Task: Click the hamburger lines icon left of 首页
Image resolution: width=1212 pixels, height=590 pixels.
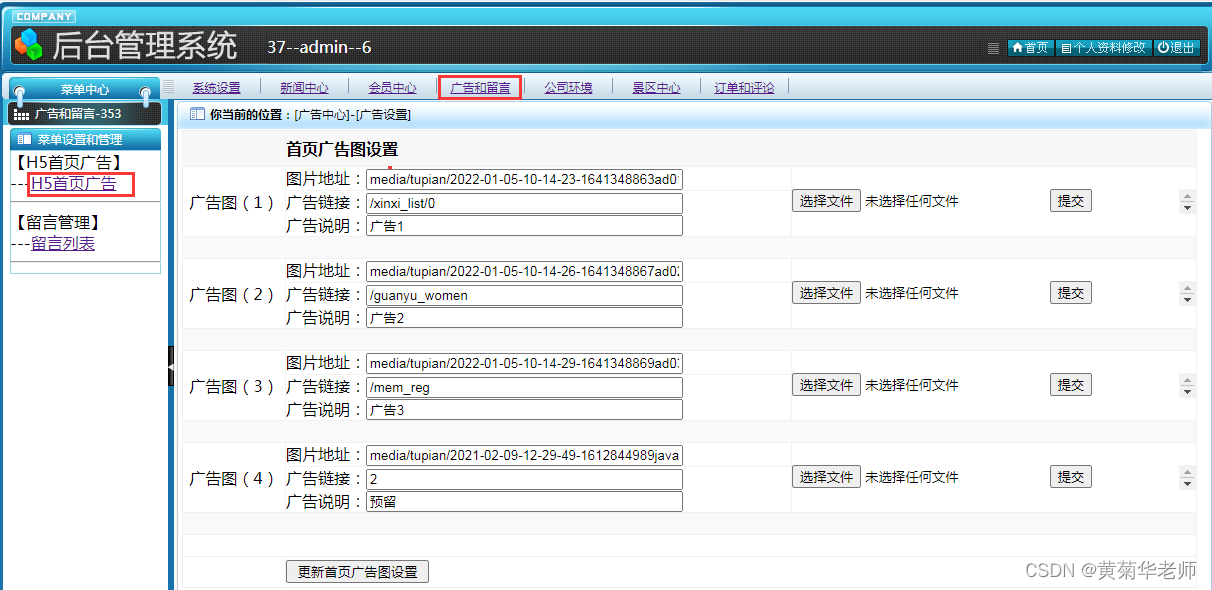Action: 993,47
